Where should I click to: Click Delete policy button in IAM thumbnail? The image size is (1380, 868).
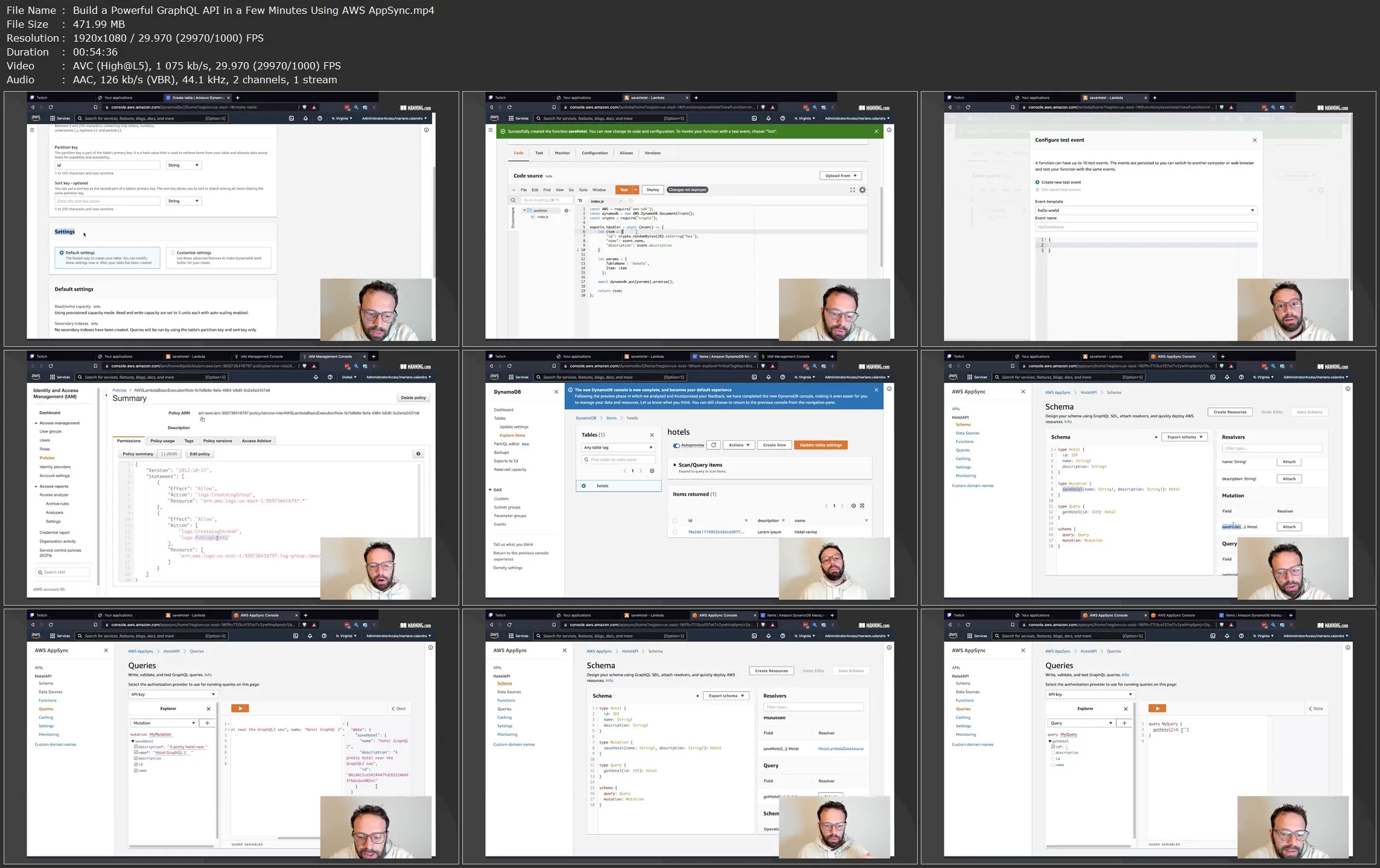point(413,398)
